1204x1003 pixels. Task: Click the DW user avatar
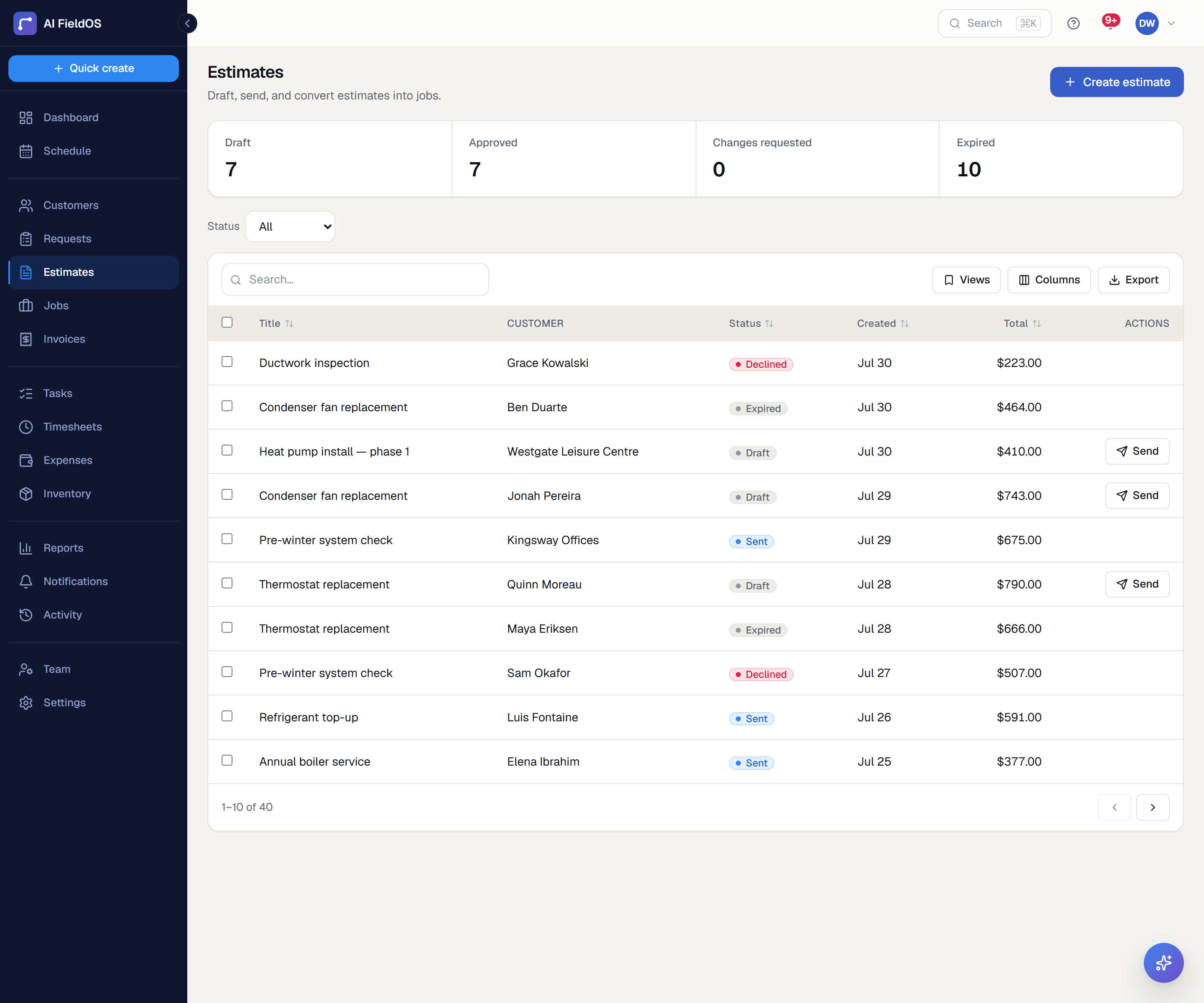[1147, 23]
